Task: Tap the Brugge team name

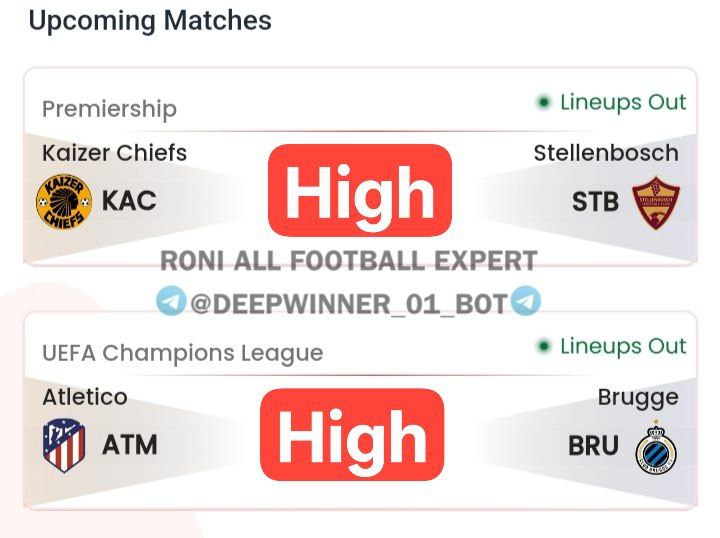Action: [x=638, y=397]
